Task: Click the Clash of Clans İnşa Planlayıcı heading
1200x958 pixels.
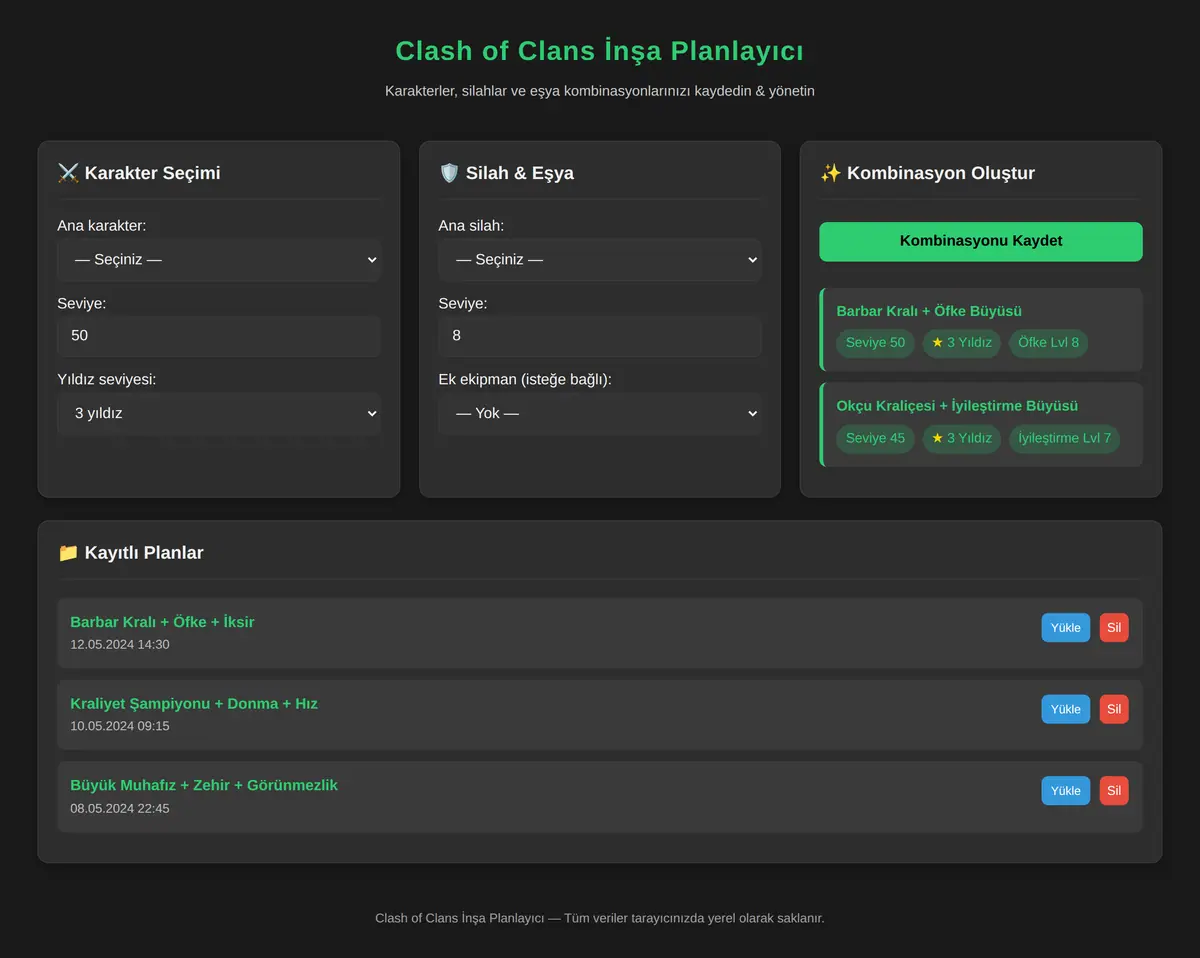Action: (600, 50)
